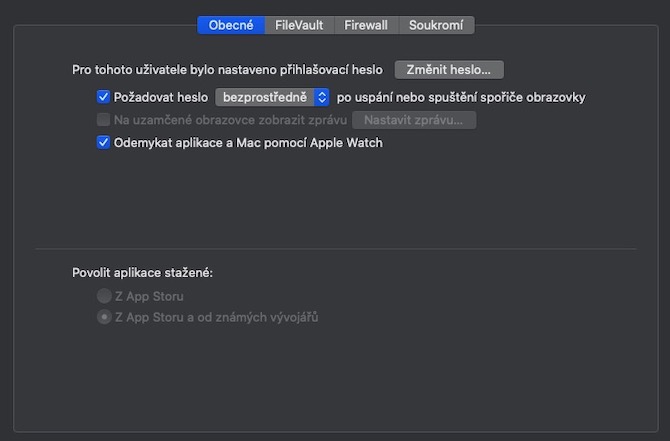Viewport: 670px width, 441px height.
Task: Click the blue dropdown up-down arrows
Action: tap(321, 97)
